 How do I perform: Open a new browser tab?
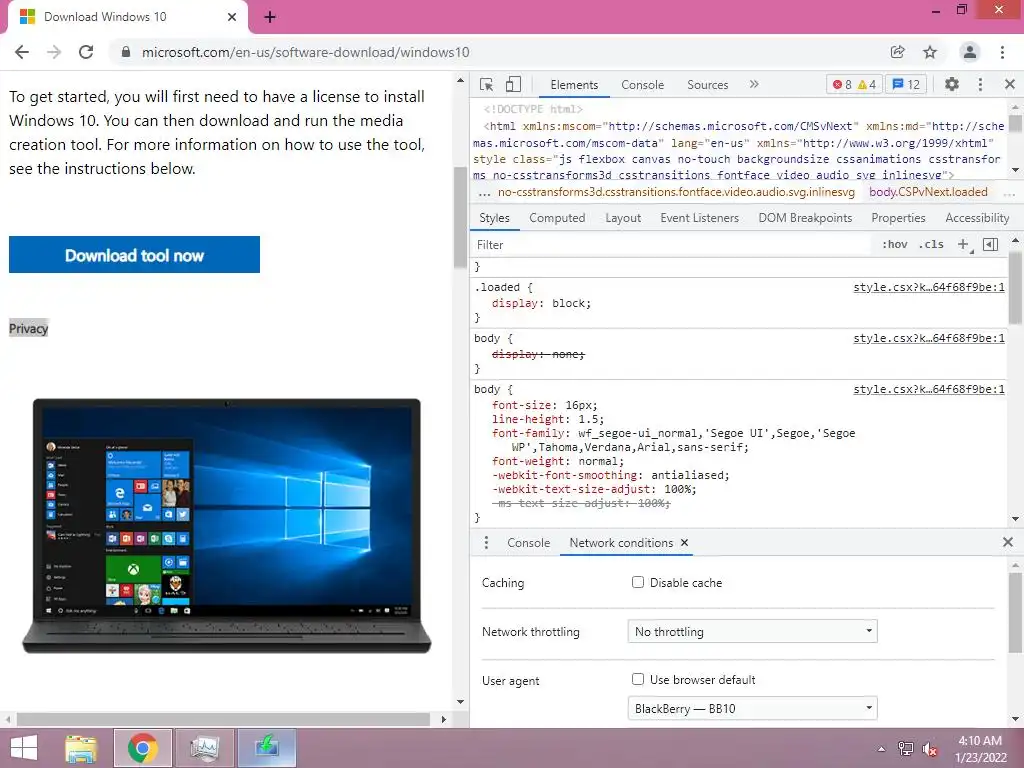coord(270,17)
